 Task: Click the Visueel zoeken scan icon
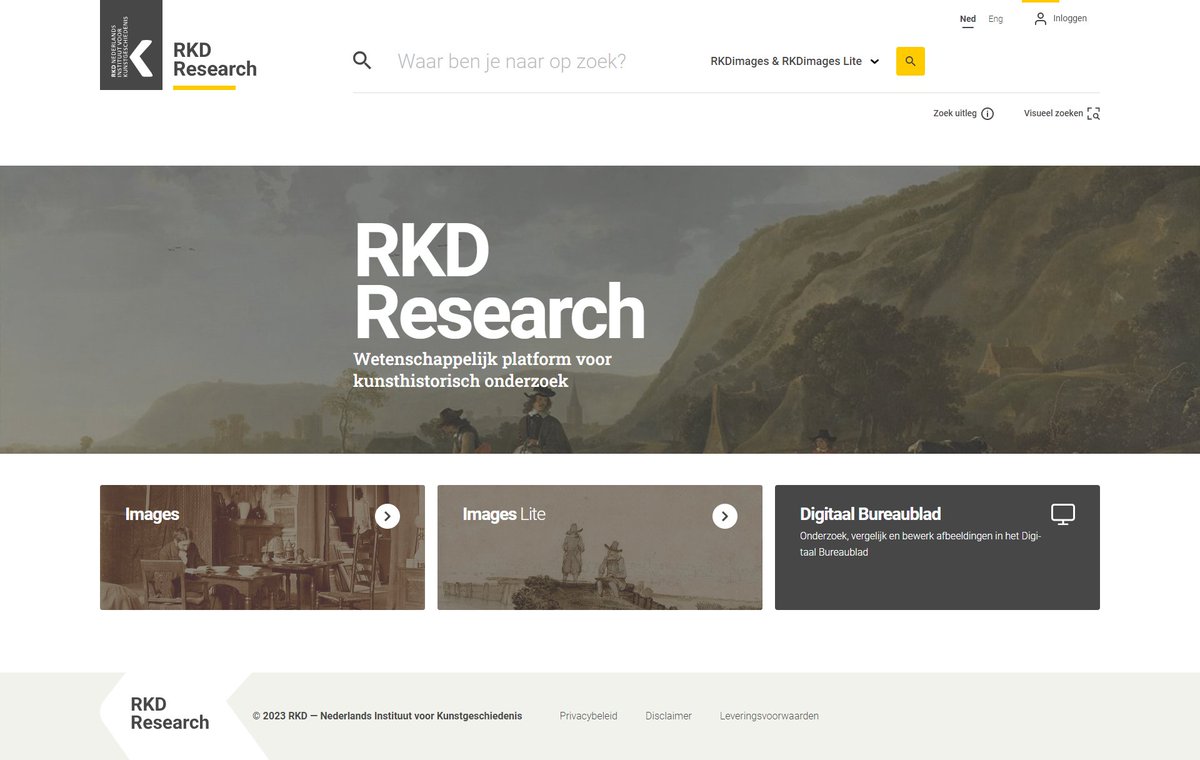click(1093, 114)
